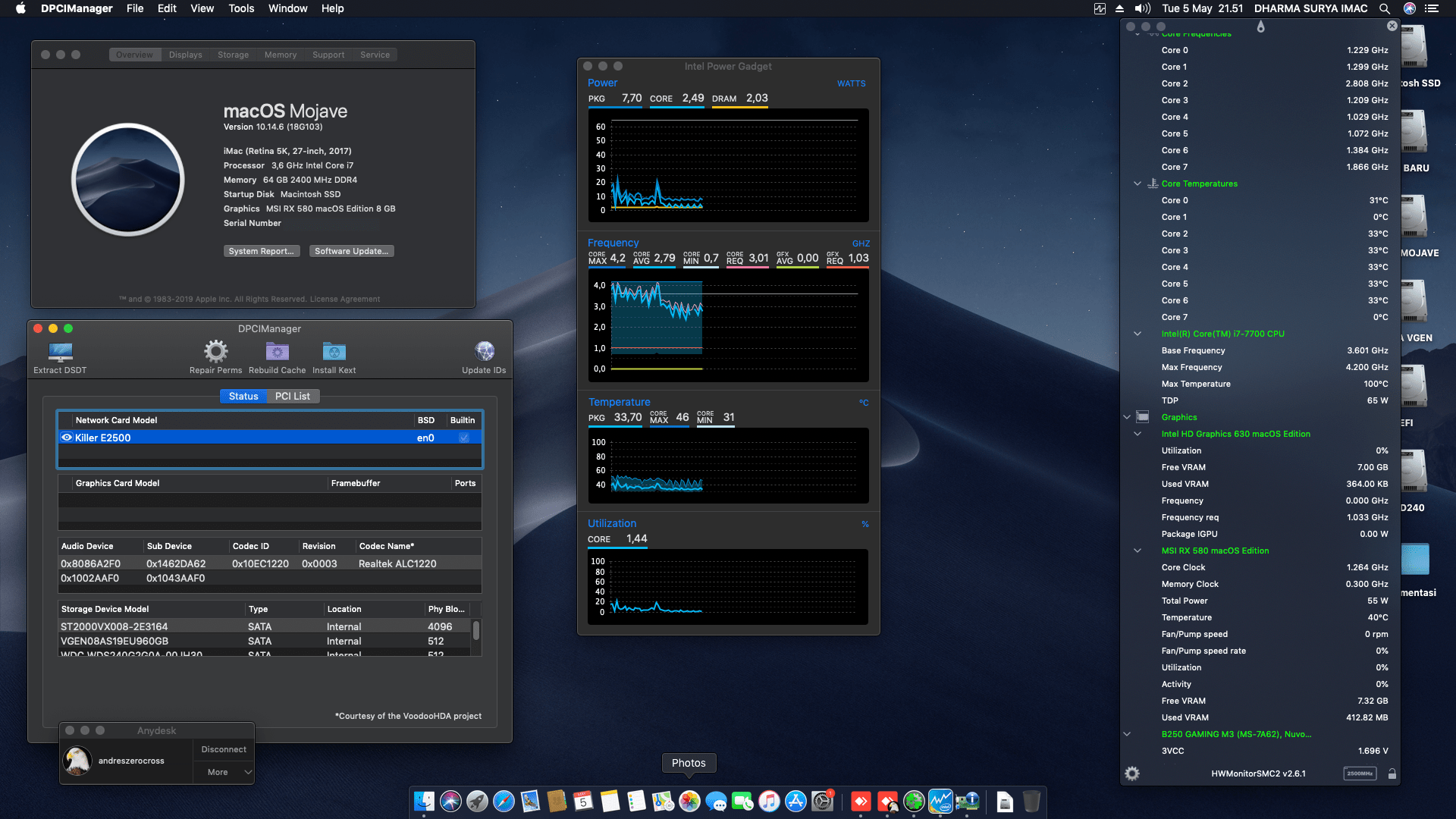Switch to the Displays tab in About This Mac
The width and height of the screenshot is (1456, 819).
pos(186,55)
